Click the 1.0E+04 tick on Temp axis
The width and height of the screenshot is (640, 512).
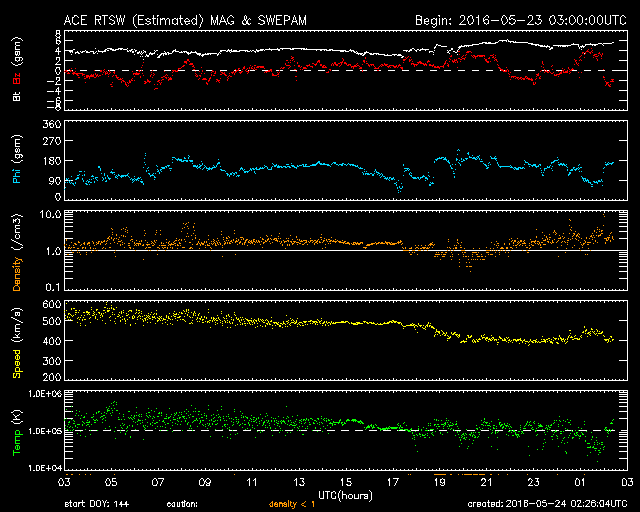pos(45,468)
